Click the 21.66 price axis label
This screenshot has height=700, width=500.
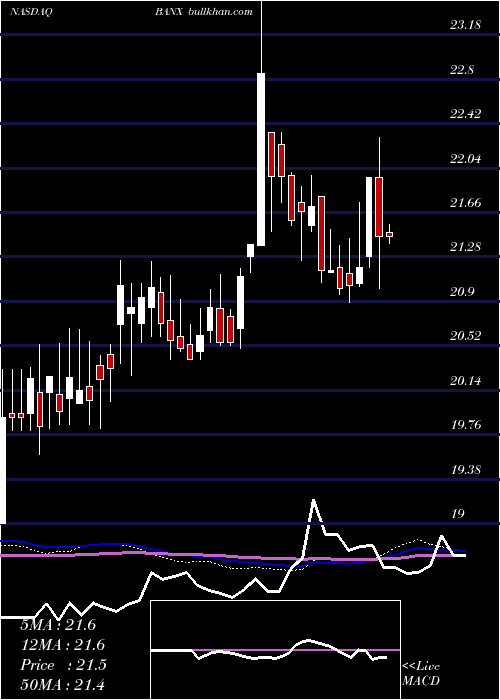pos(465,203)
